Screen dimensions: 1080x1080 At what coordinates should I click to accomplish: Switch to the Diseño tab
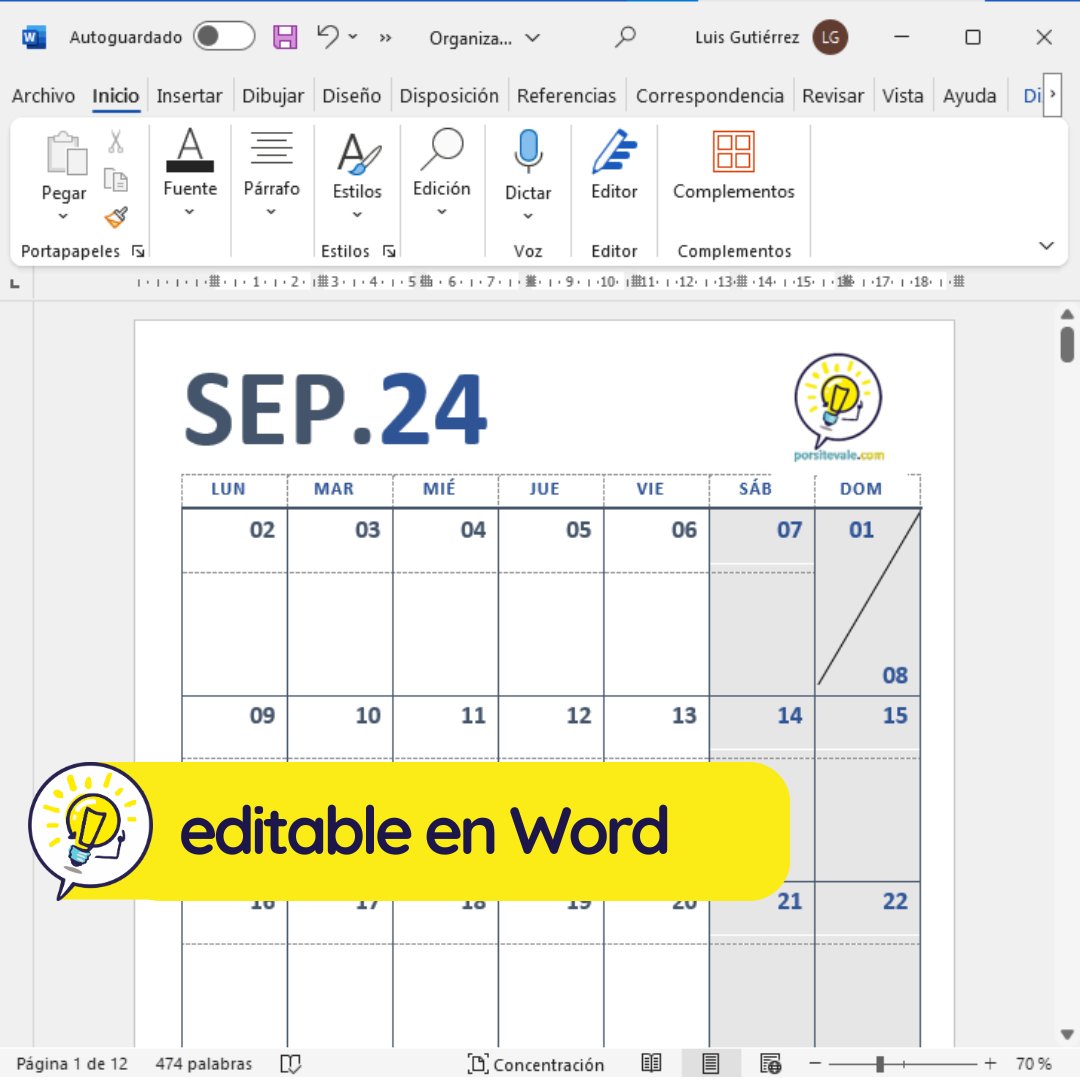pyautogui.click(x=351, y=96)
